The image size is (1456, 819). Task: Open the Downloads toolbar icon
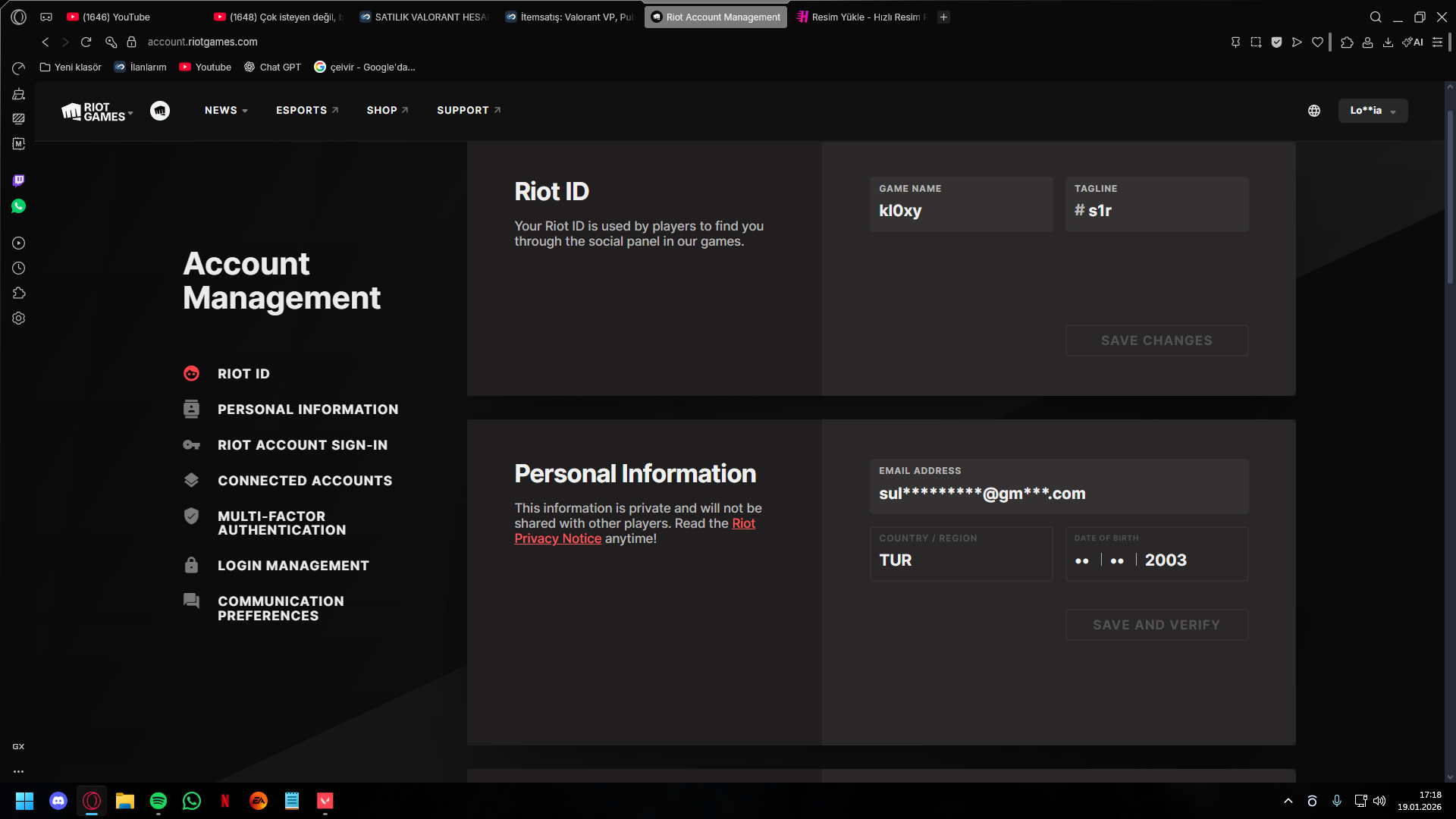1388,42
